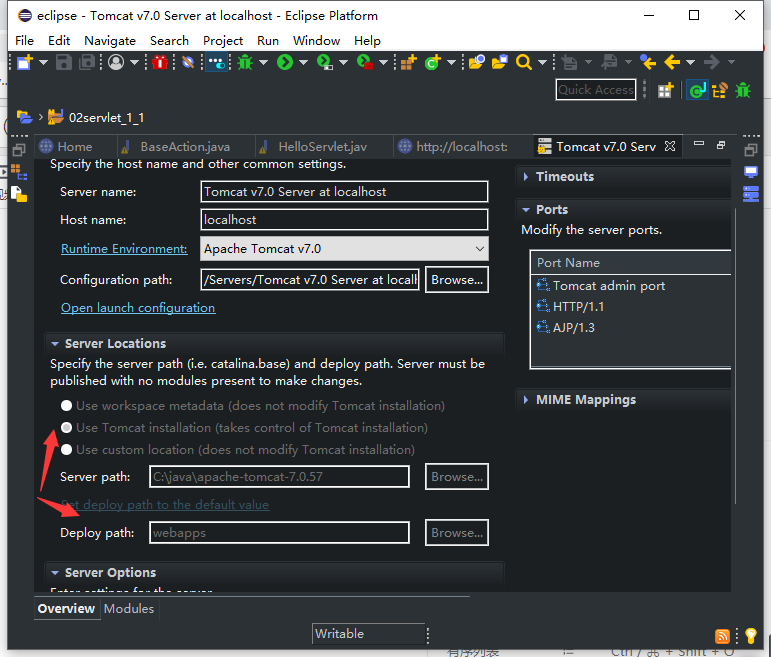The image size is (771, 657).
Task: Click Browse next to Server path
Action: pos(457,477)
